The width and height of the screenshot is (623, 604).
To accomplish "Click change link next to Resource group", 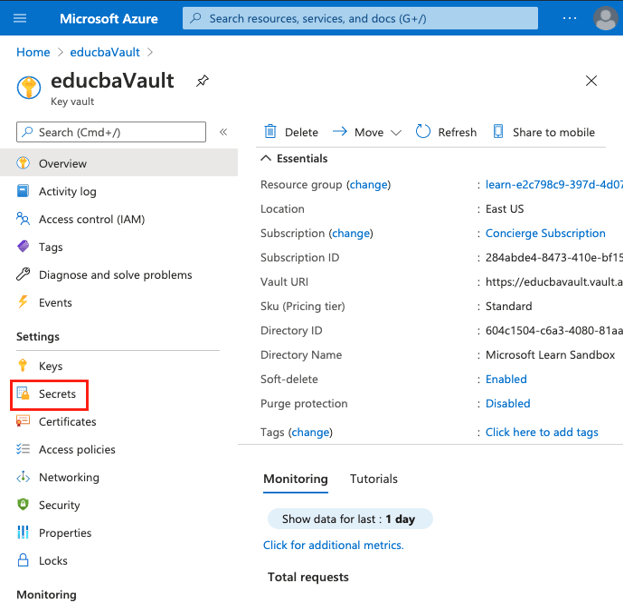I will [x=369, y=185].
